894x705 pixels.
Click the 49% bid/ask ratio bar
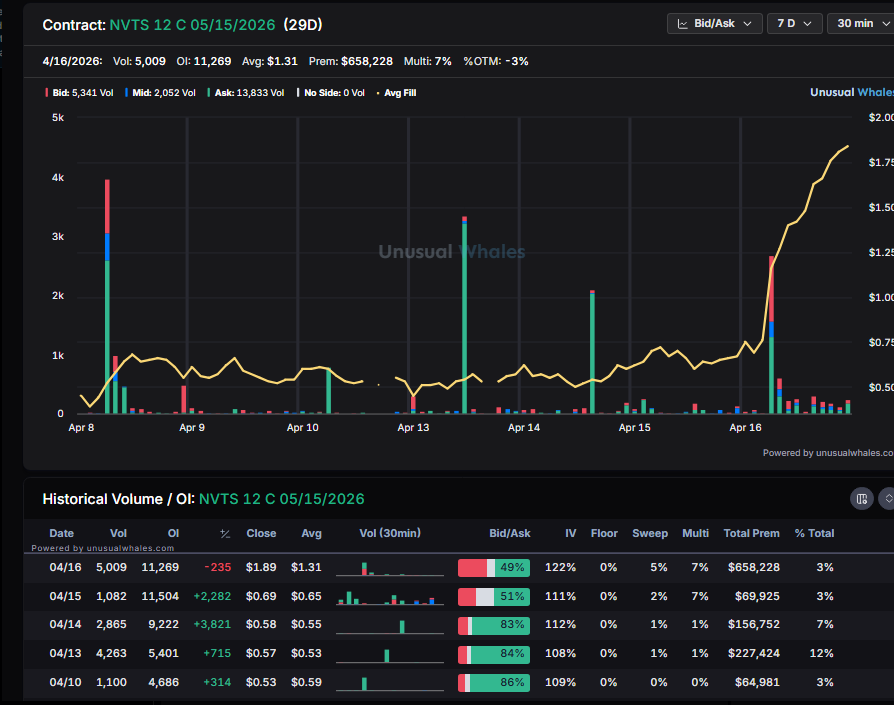(494, 567)
